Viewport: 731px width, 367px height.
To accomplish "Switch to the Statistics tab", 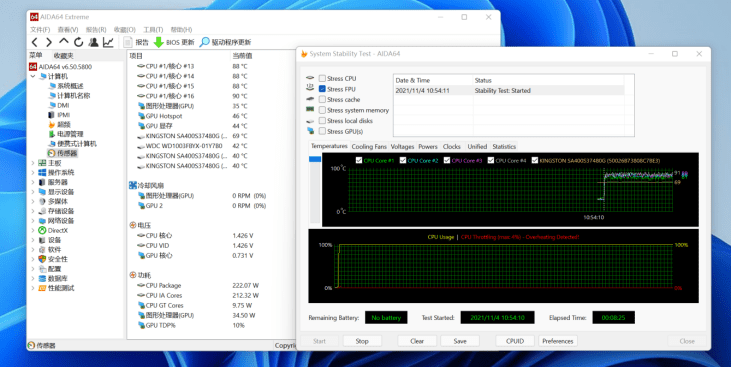I will click(x=504, y=146).
